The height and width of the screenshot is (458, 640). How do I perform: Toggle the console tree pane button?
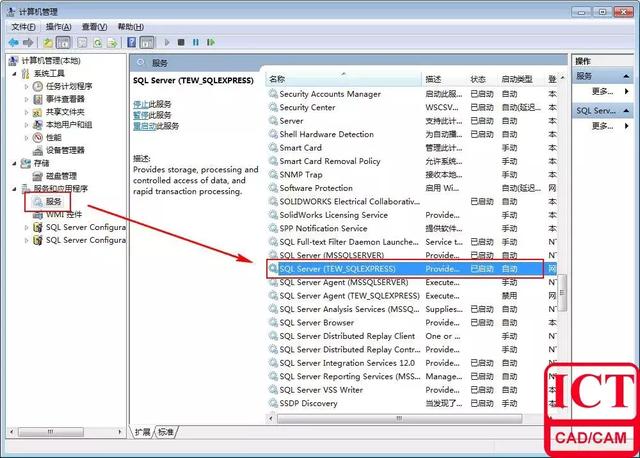pos(63,42)
